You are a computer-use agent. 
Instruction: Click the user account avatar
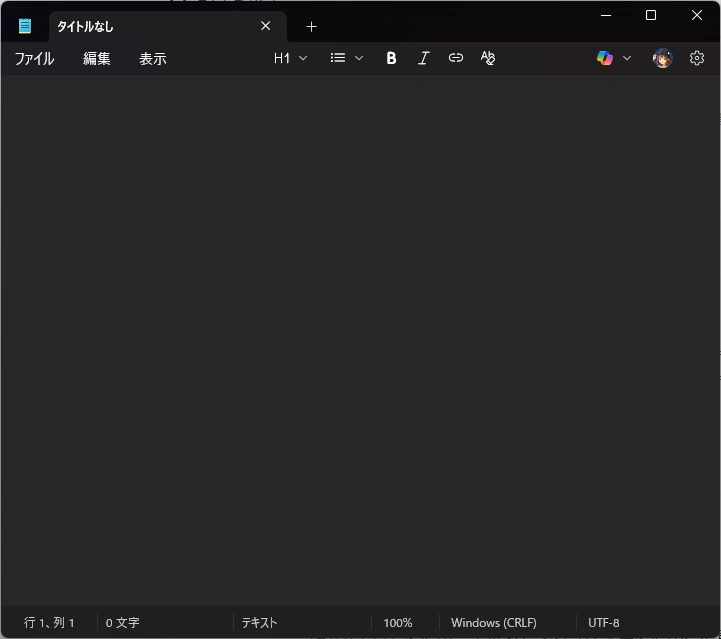coord(662,58)
